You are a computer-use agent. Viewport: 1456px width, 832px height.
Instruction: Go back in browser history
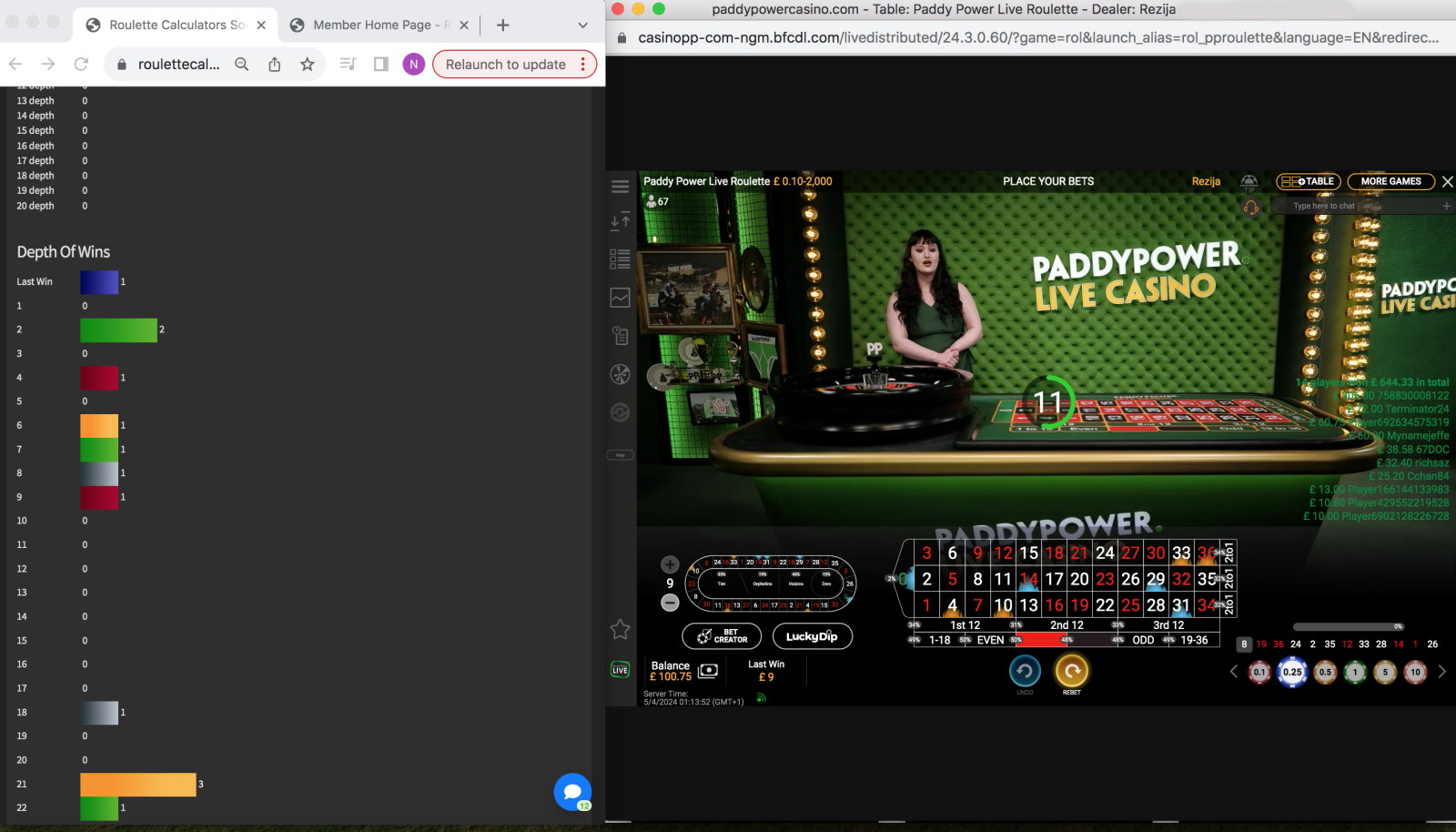[x=15, y=64]
